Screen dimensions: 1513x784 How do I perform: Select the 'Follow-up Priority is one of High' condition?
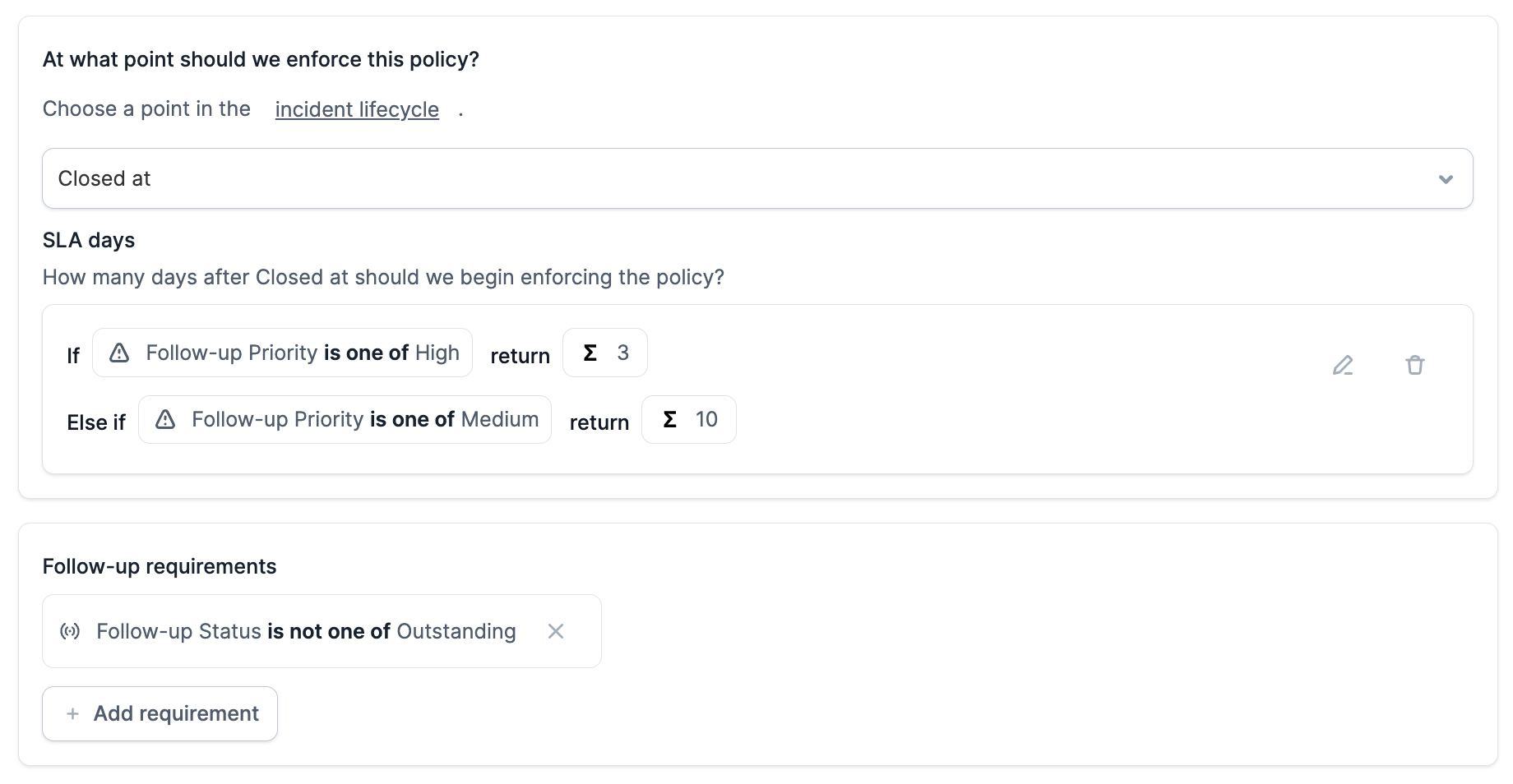tap(302, 353)
